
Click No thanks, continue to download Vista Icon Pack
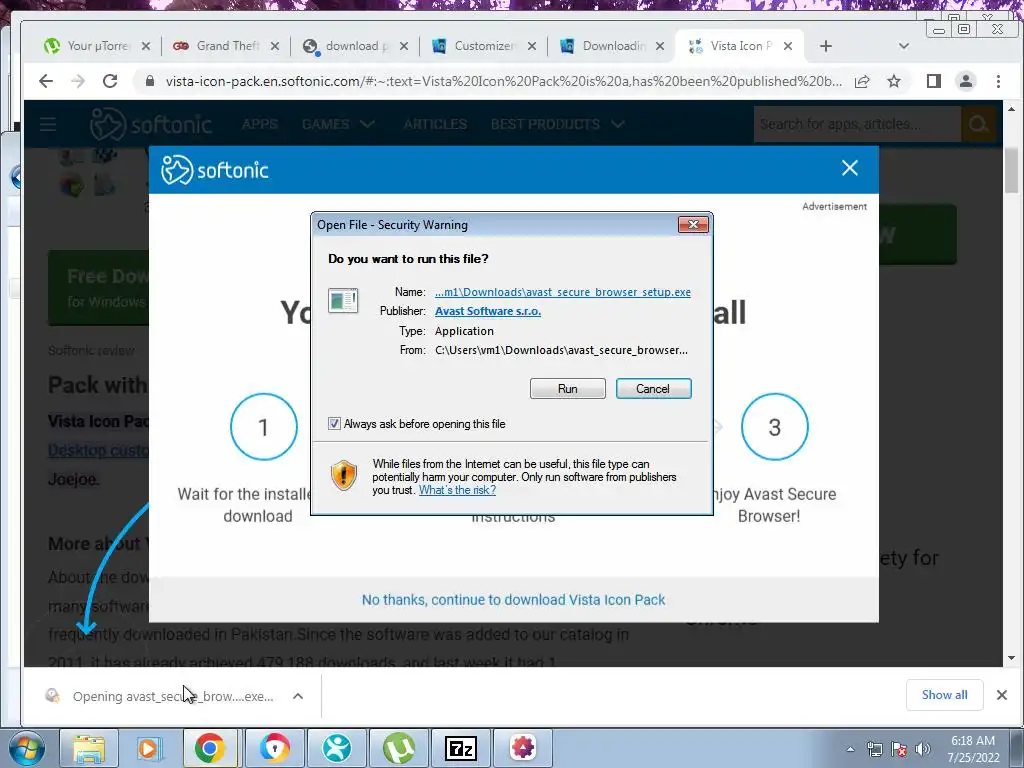(513, 600)
